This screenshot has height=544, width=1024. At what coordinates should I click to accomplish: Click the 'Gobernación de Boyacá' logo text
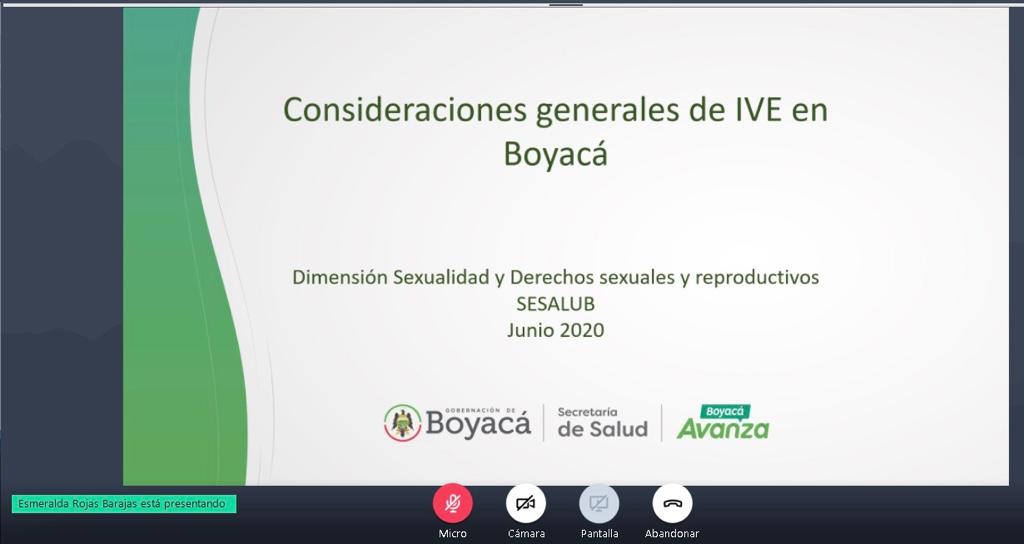pos(478,423)
